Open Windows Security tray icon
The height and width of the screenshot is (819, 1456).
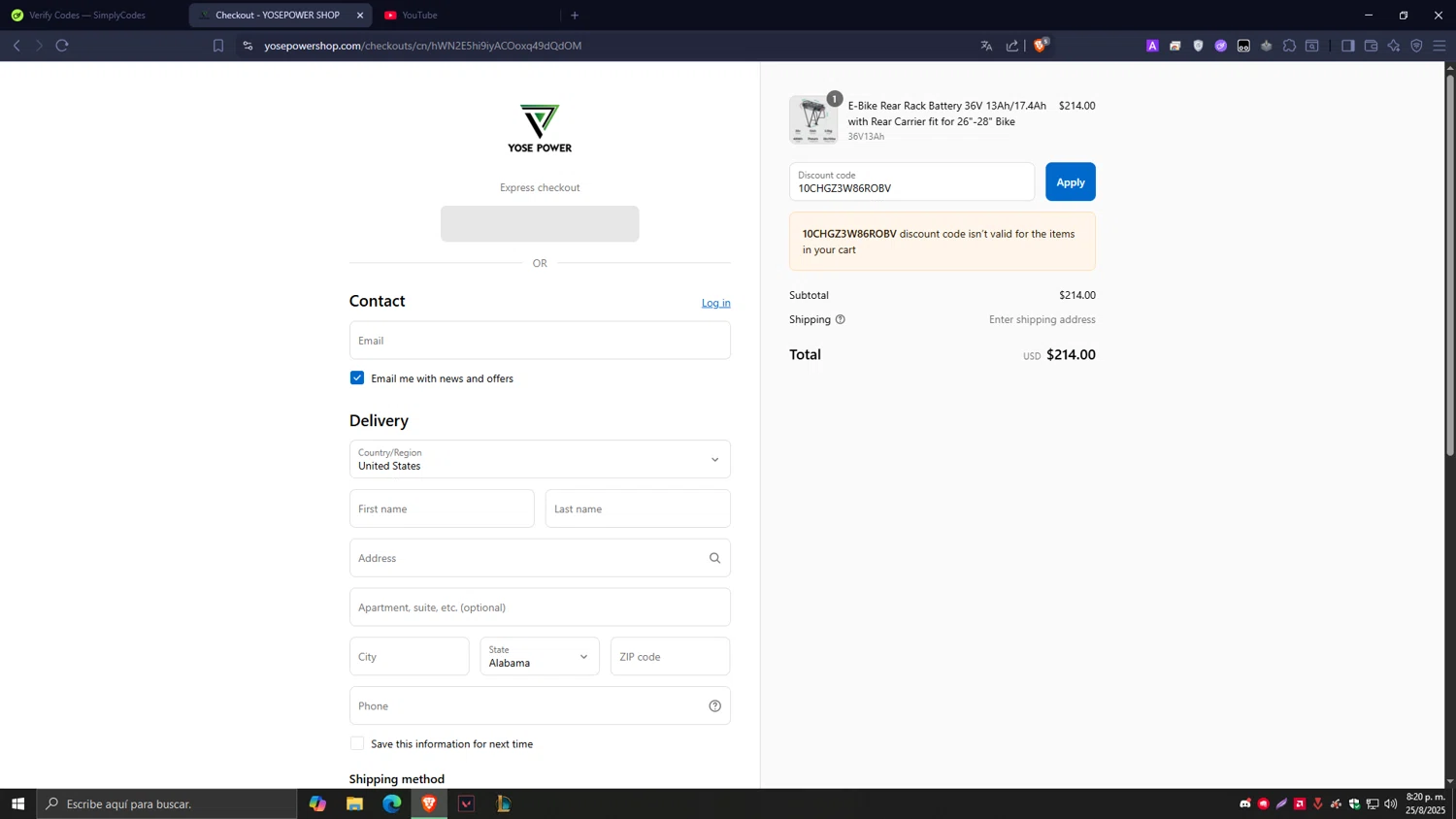pos(1355,803)
